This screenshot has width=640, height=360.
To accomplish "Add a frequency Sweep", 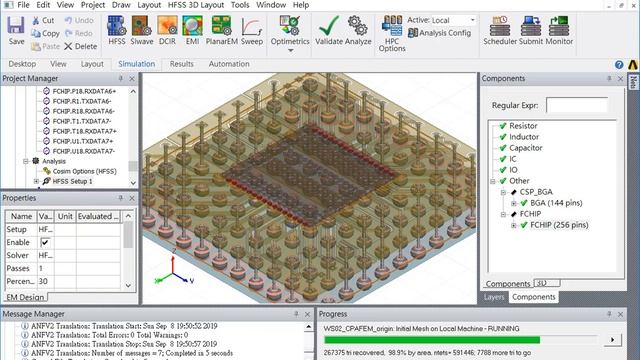I will point(251,27).
